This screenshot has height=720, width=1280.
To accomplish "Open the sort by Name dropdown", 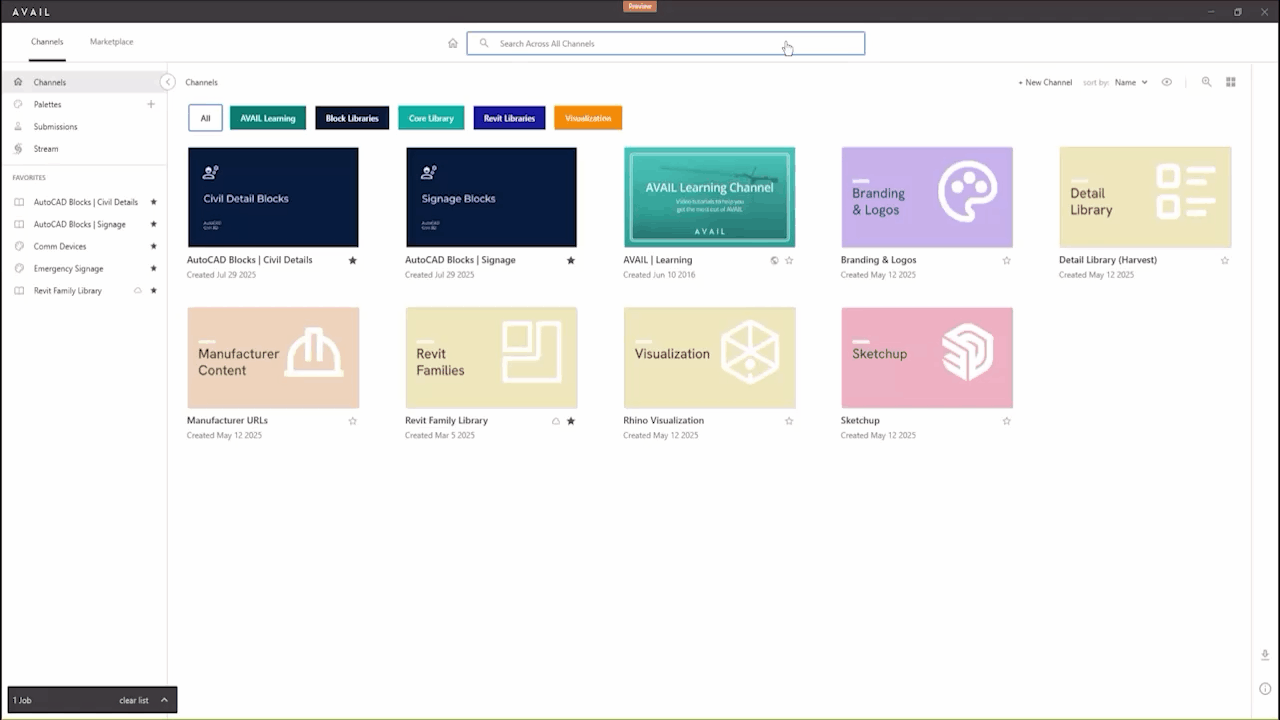I will point(1131,82).
